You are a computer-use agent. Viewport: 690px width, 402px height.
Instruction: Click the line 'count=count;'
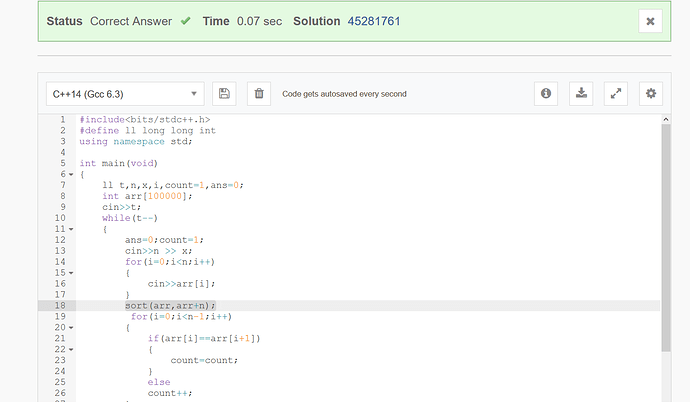tap(204, 361)
